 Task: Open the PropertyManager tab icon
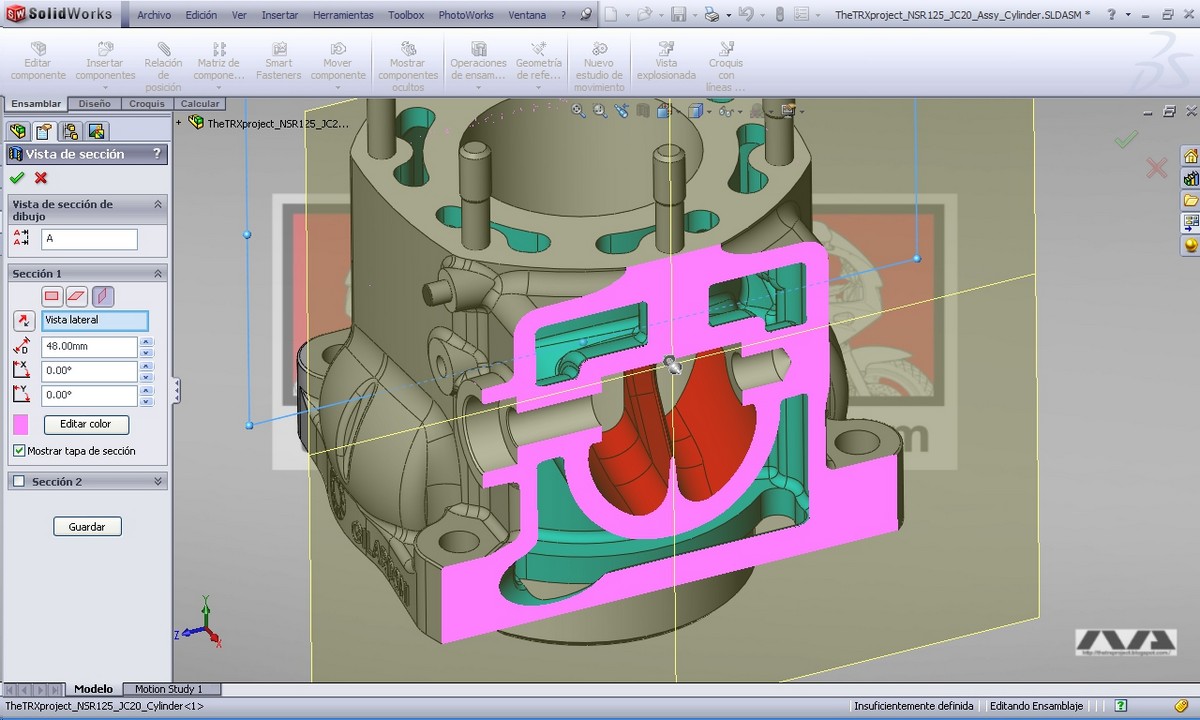tap(44, 131)
